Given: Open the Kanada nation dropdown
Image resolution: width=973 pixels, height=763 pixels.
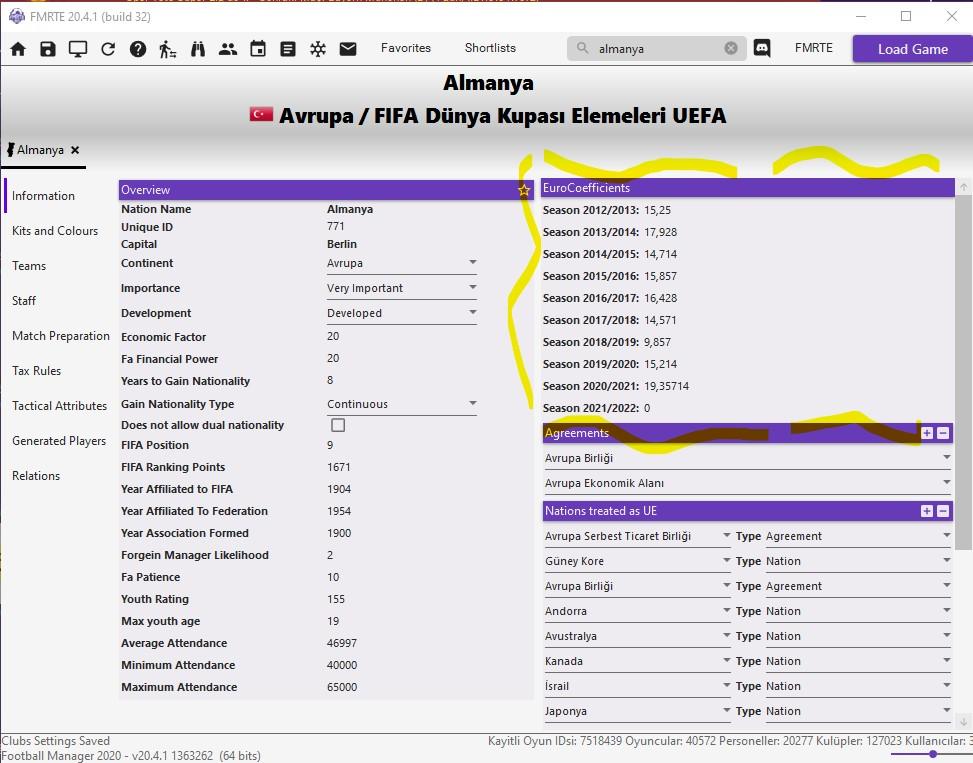Looking at the screenshot, I should click(637, 661).
